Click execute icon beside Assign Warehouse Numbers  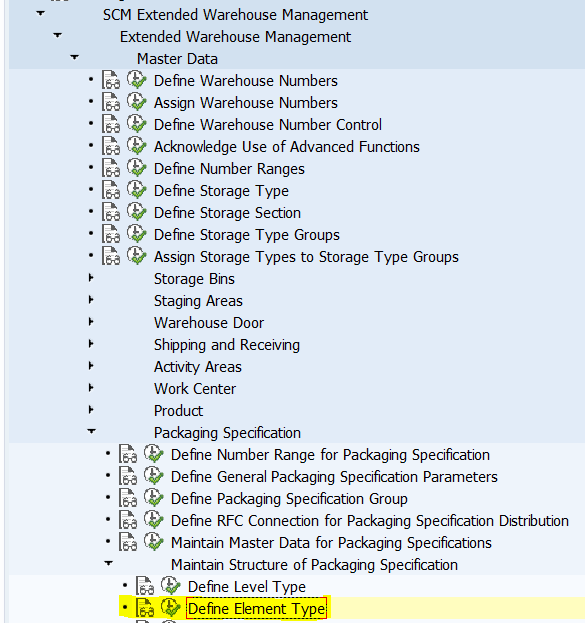point(137,102)
